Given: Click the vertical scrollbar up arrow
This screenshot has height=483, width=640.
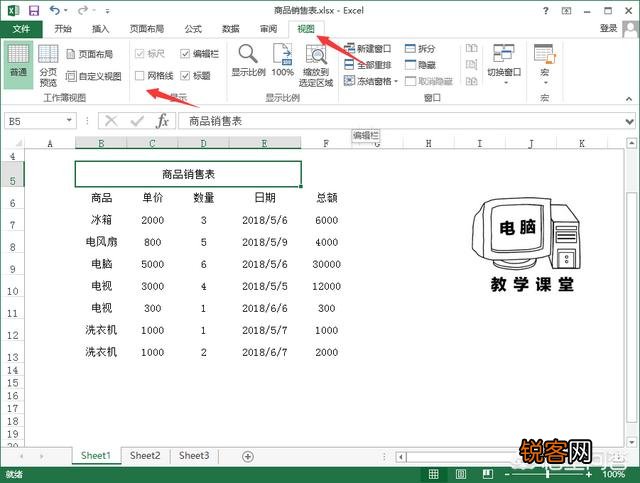Looking at the screenshot, I should pyautogui.click(x=631, y=143).
